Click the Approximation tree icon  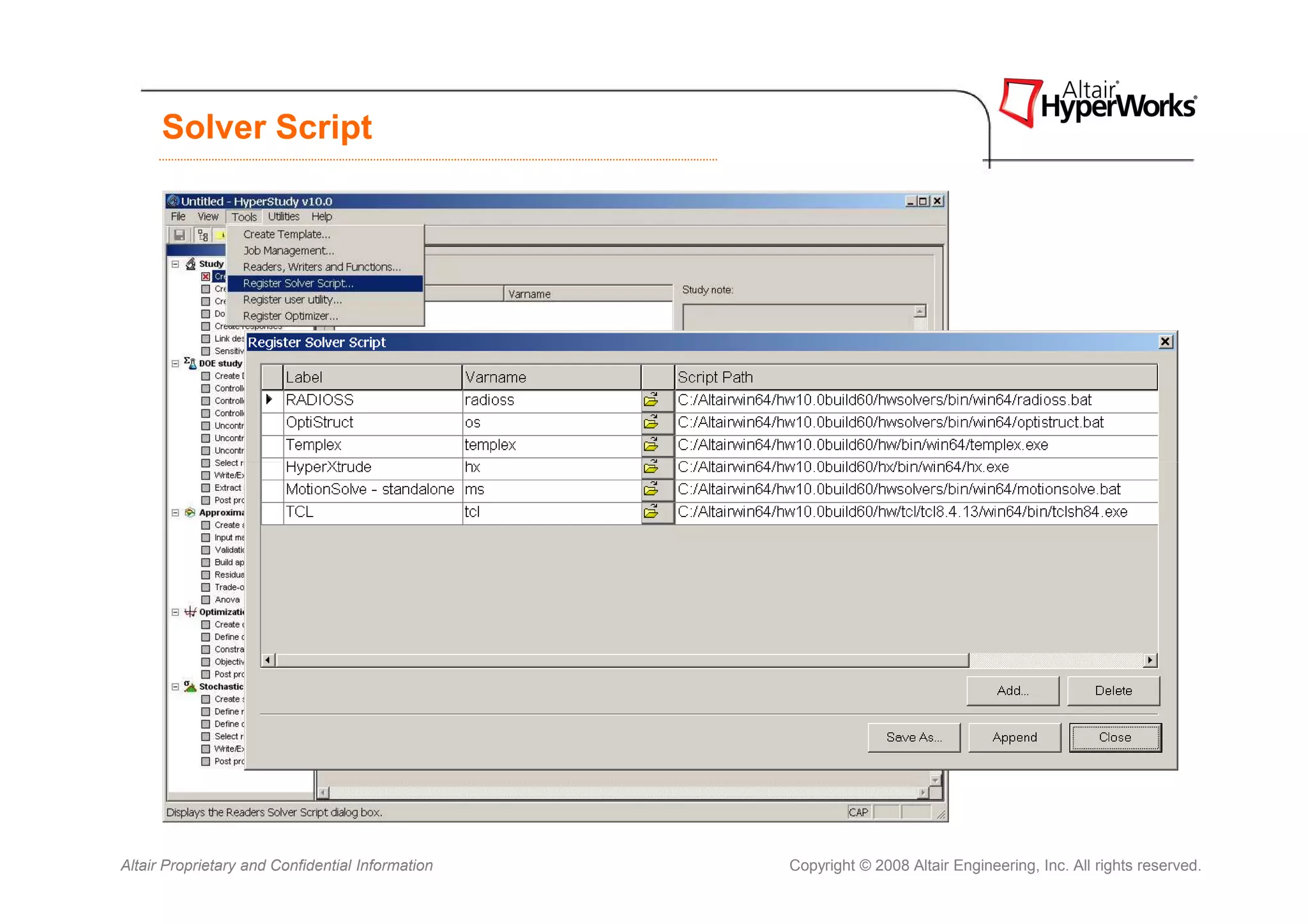click(x=190, y=512)
